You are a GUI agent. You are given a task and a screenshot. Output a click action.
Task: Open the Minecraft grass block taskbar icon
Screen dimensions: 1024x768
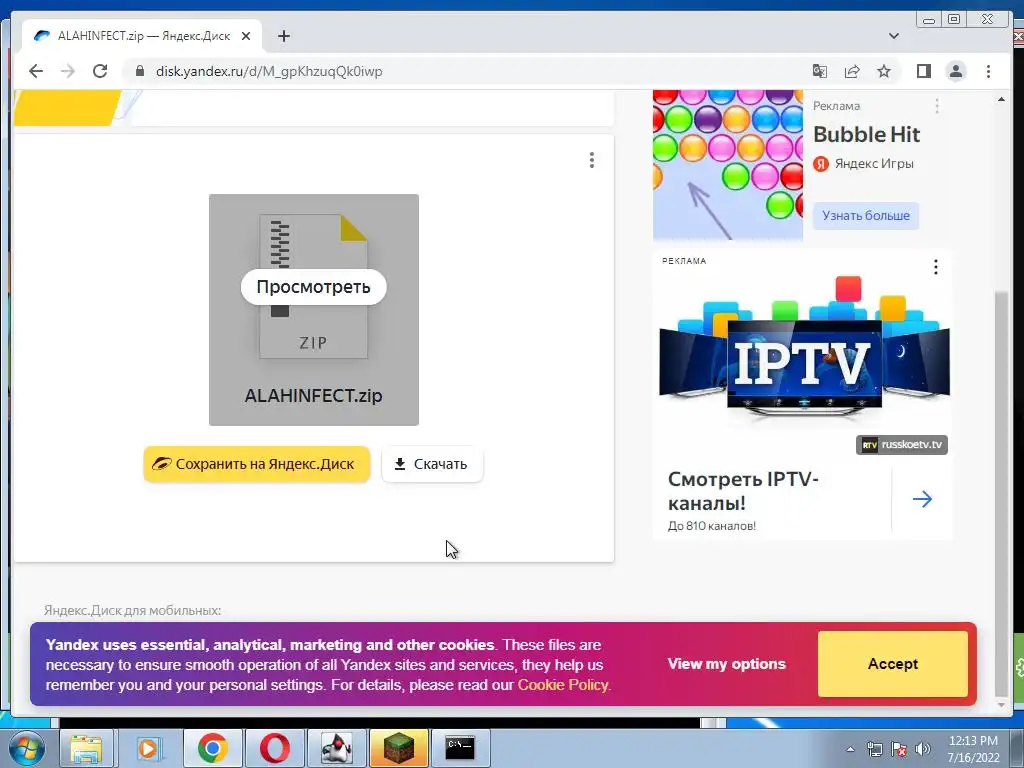point(398,748)
